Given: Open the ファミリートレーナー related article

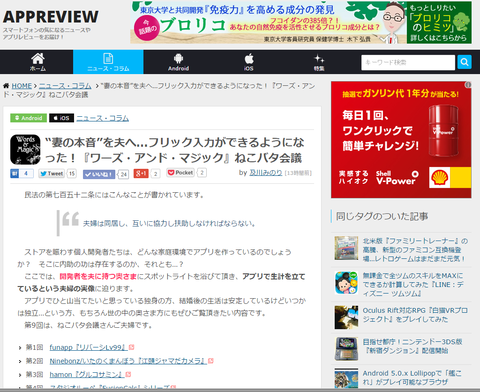Looking at the screenshot, I should click(x=415, y=250).
